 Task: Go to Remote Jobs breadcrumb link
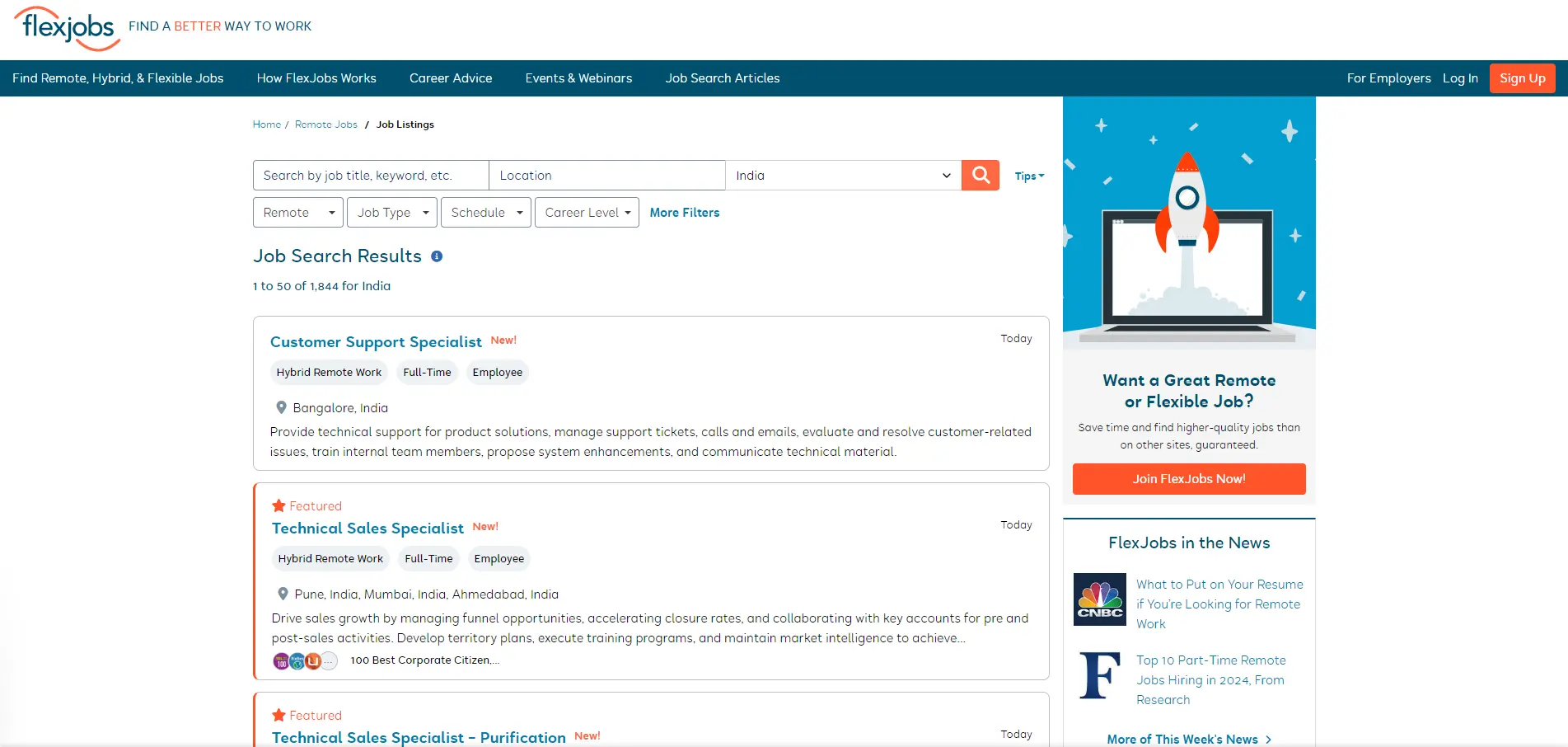326,124
